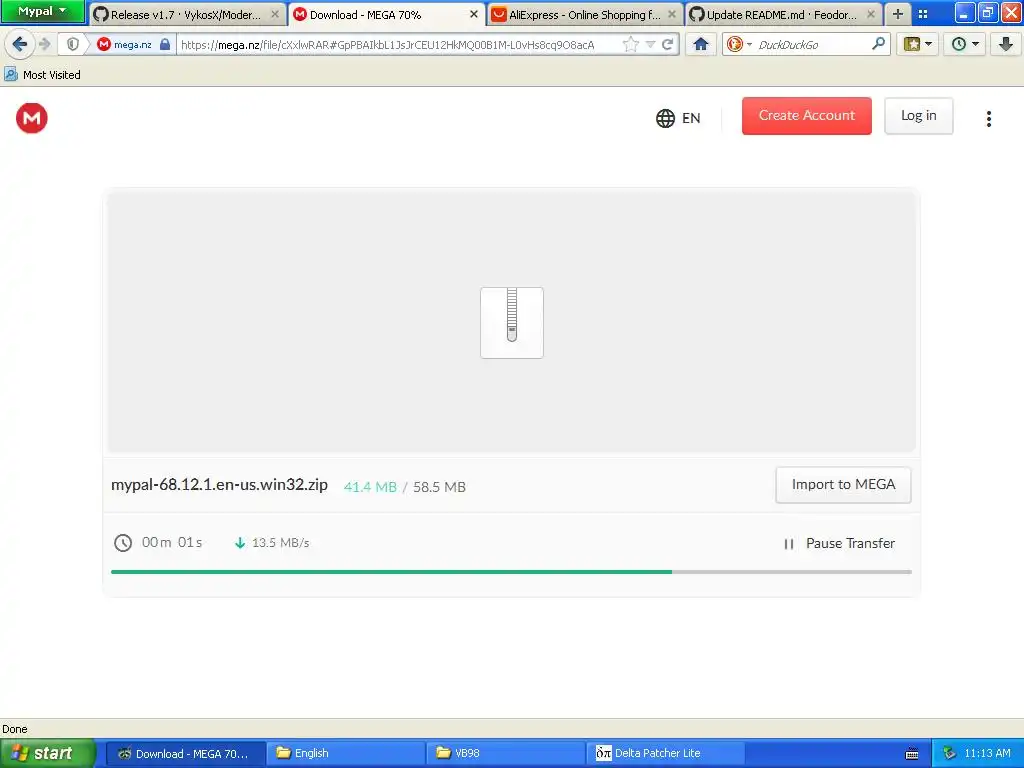Reload the page with the refresh icon
The image size is (1024, 768).
pyautogui.click(x=667, y=44)
